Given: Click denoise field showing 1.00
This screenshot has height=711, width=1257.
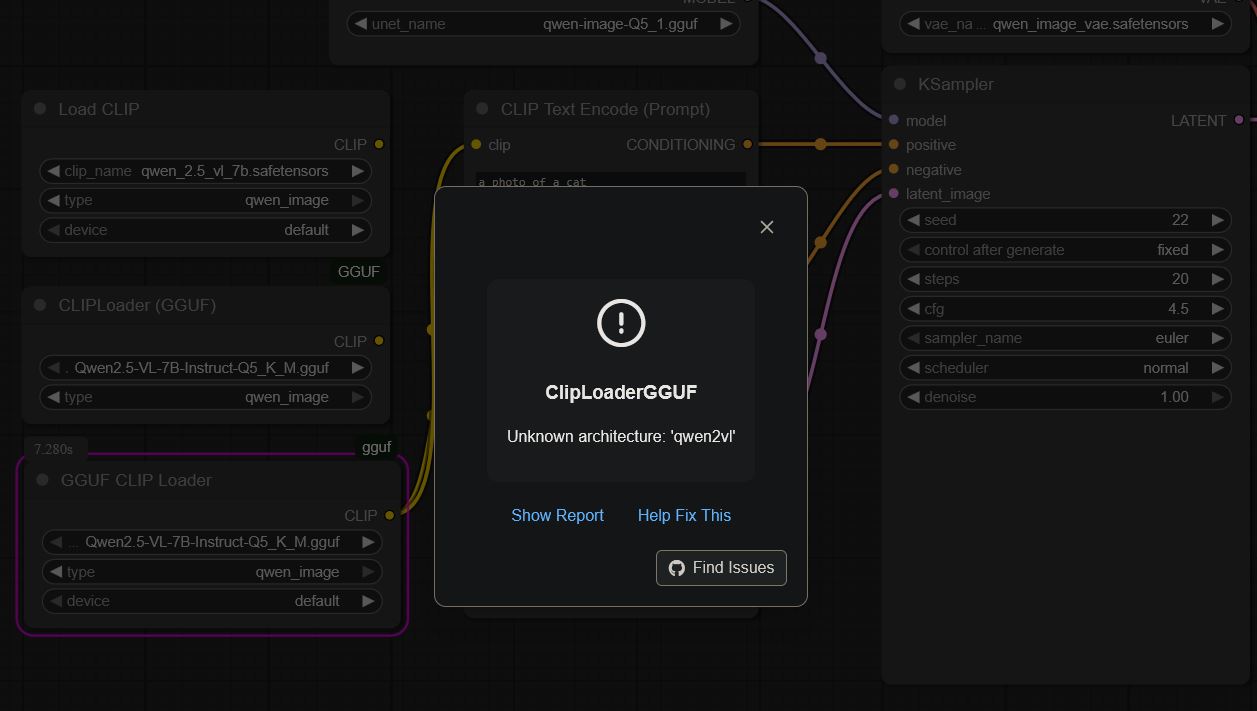Looking at the screenshot, I should (1065, 397).
